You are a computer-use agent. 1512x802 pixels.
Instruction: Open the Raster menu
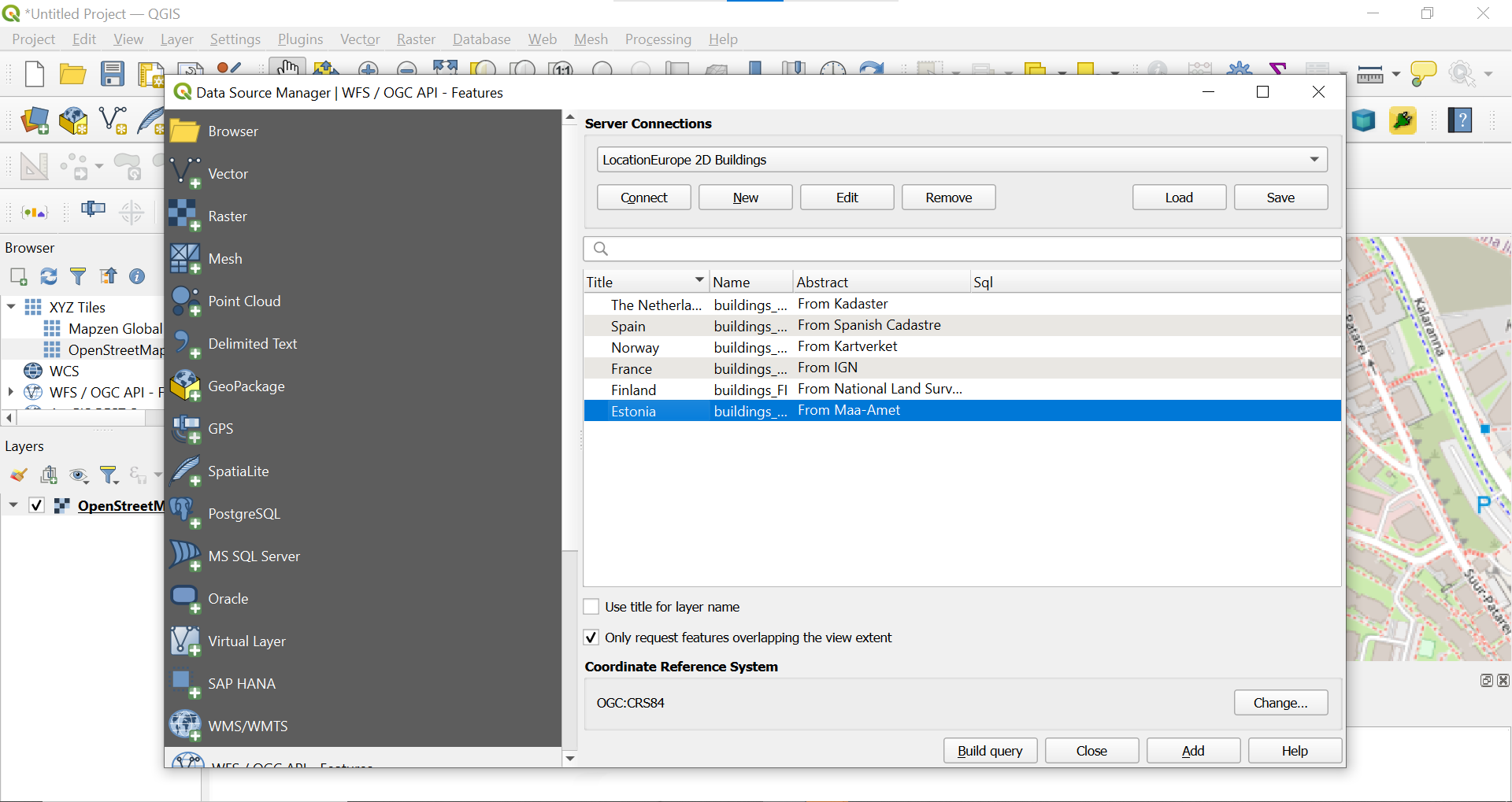point(416,39)
